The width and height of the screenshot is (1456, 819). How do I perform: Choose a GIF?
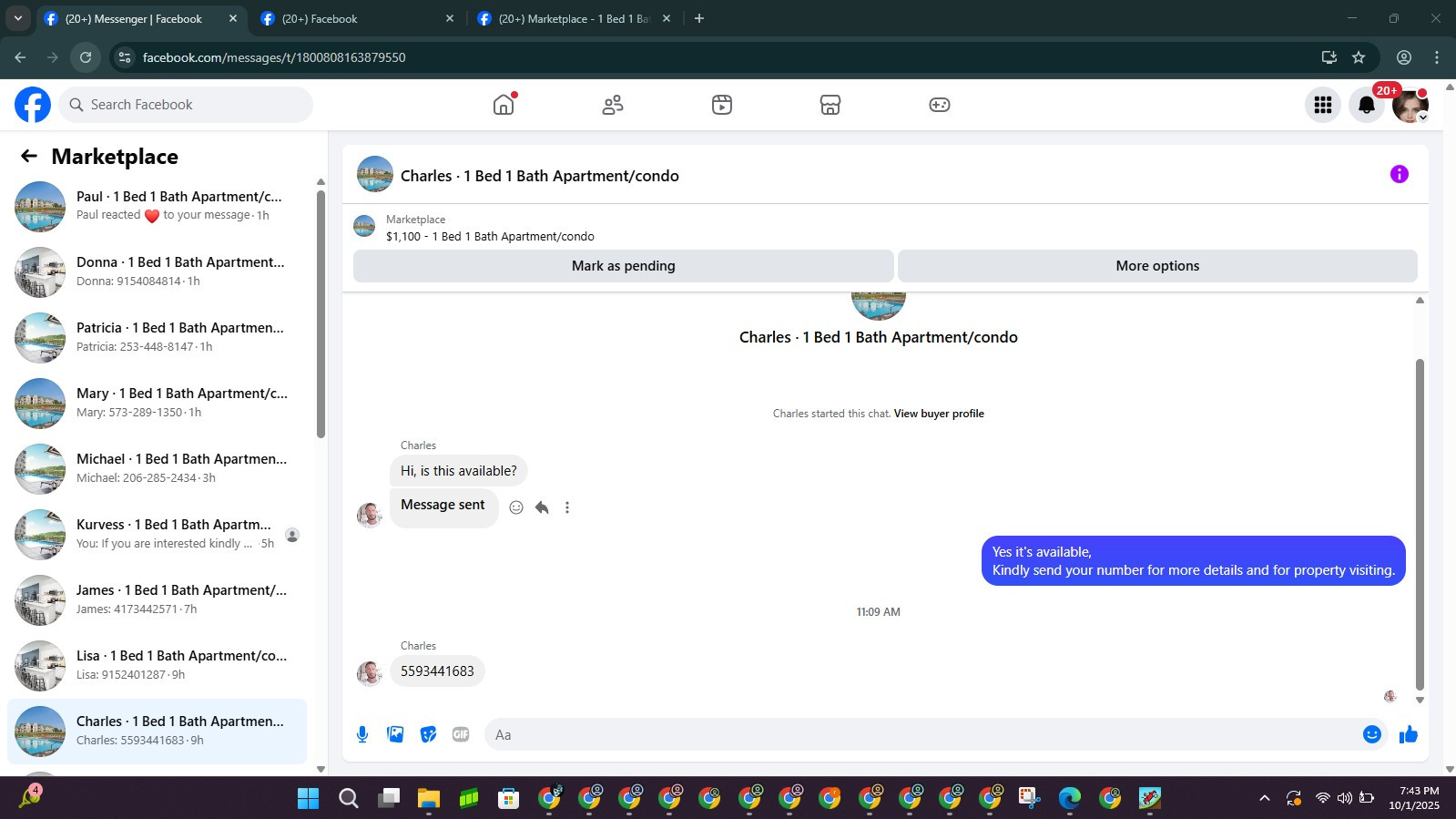pyautogui.click(x=461, y=734)
